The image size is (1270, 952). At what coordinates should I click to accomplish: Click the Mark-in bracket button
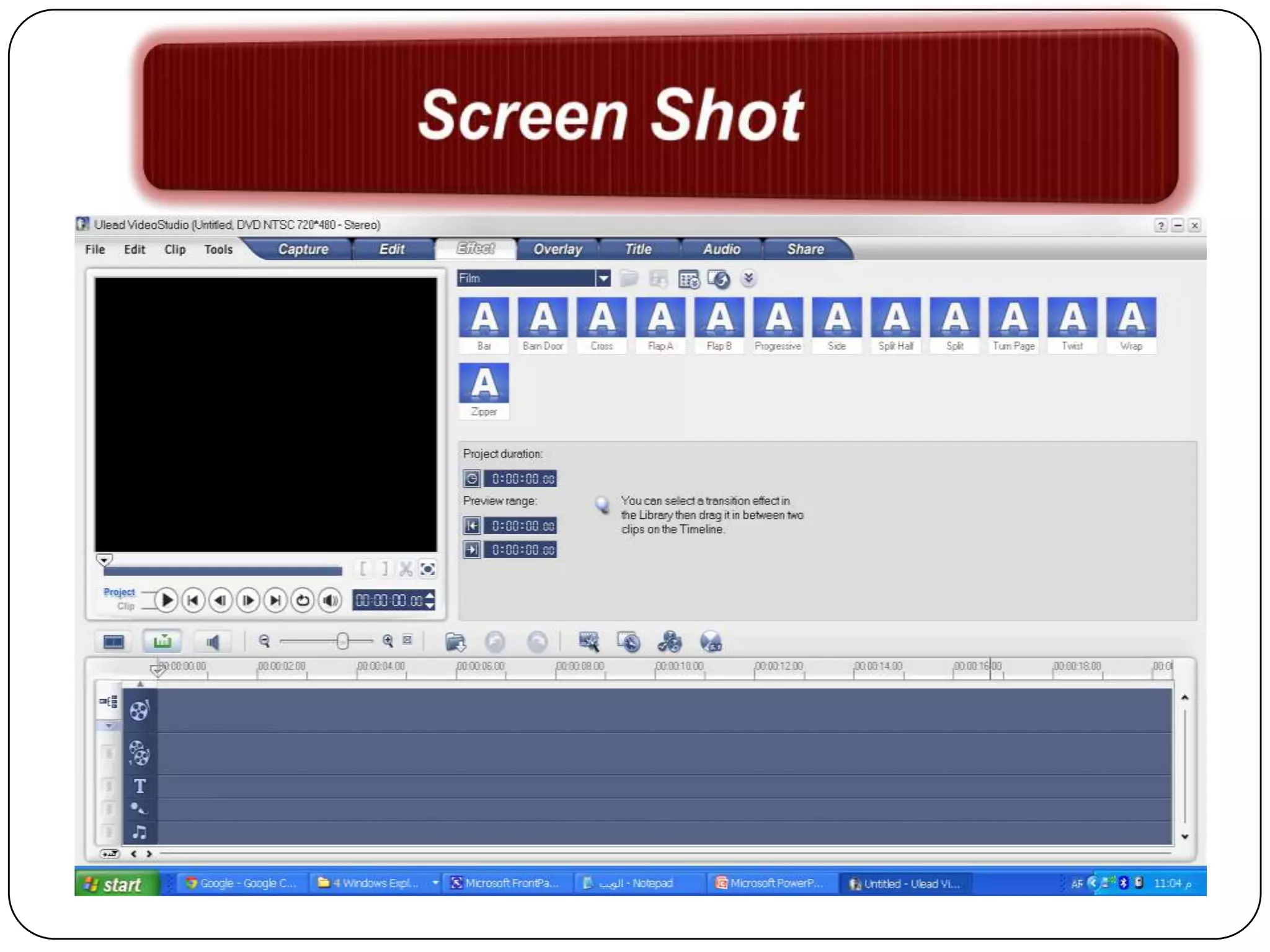pos(363,568)
